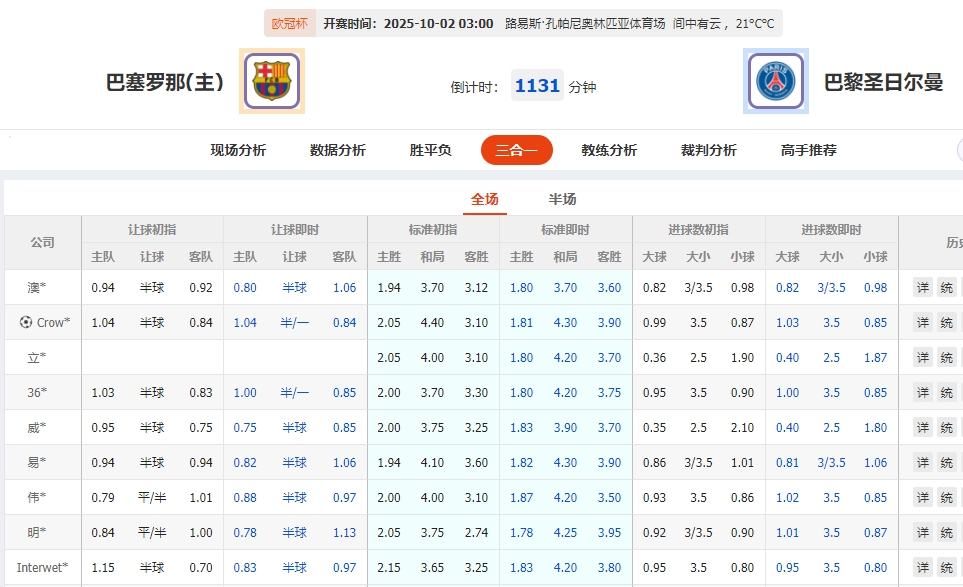Click the countdown value 1131 minutes

[537, 86]
